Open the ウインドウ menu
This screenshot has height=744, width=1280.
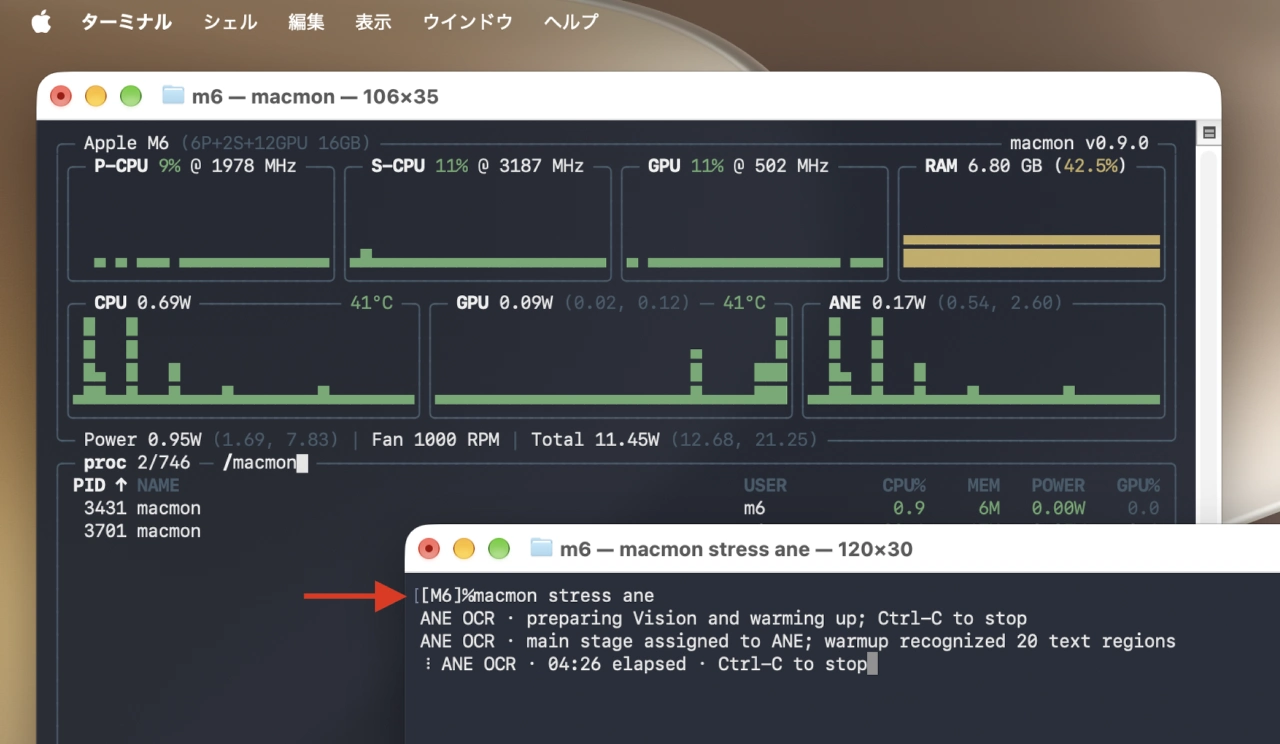467,22
